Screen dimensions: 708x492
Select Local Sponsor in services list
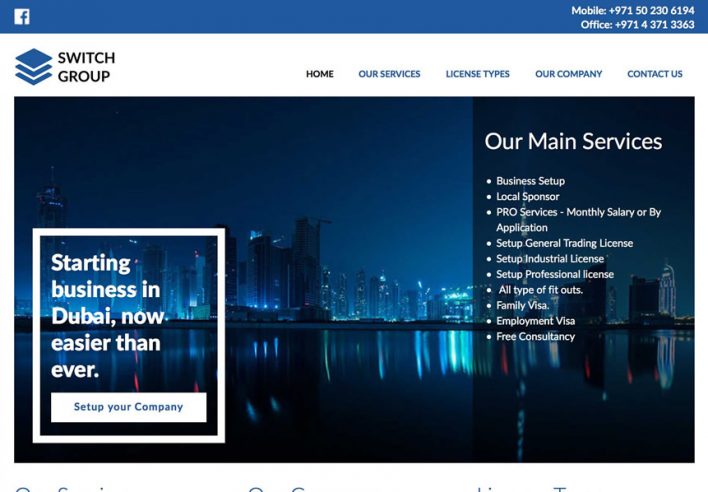[527, 197]
